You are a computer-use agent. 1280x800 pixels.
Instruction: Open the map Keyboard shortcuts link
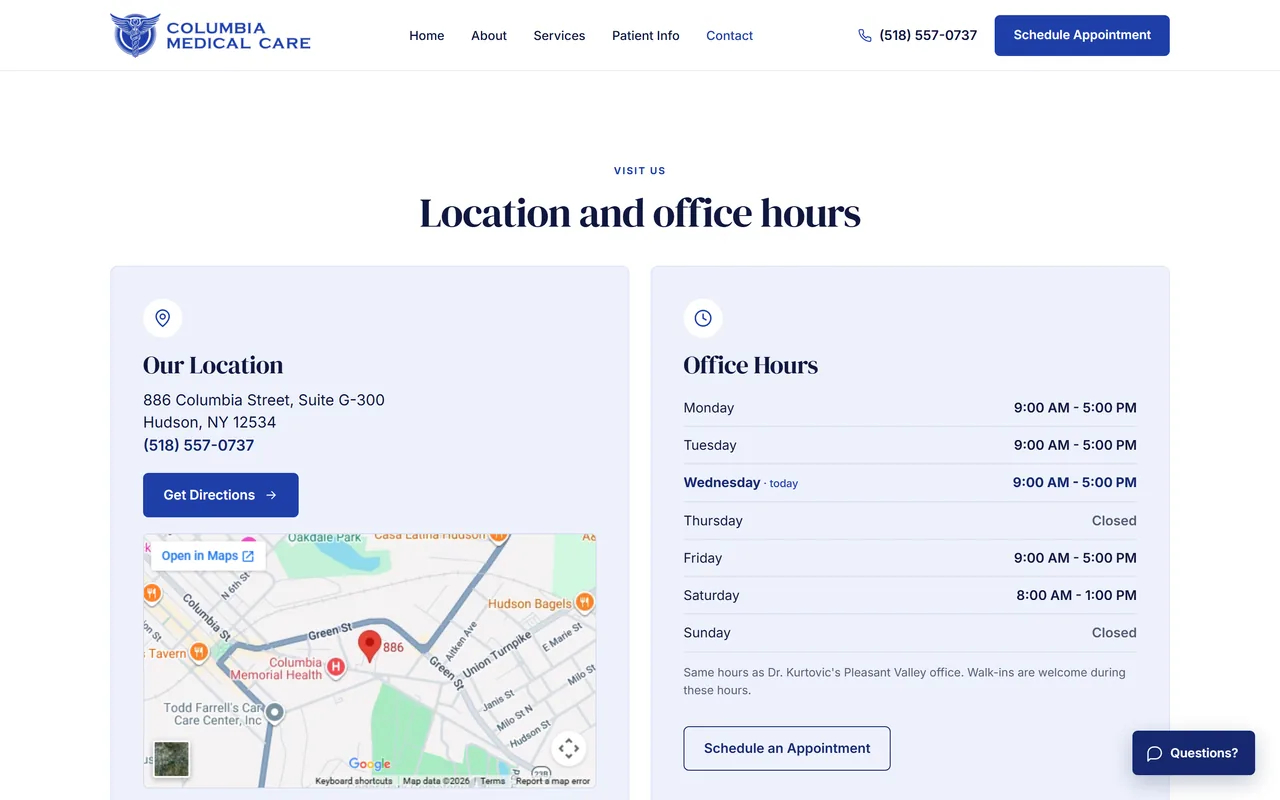(354, 781)
